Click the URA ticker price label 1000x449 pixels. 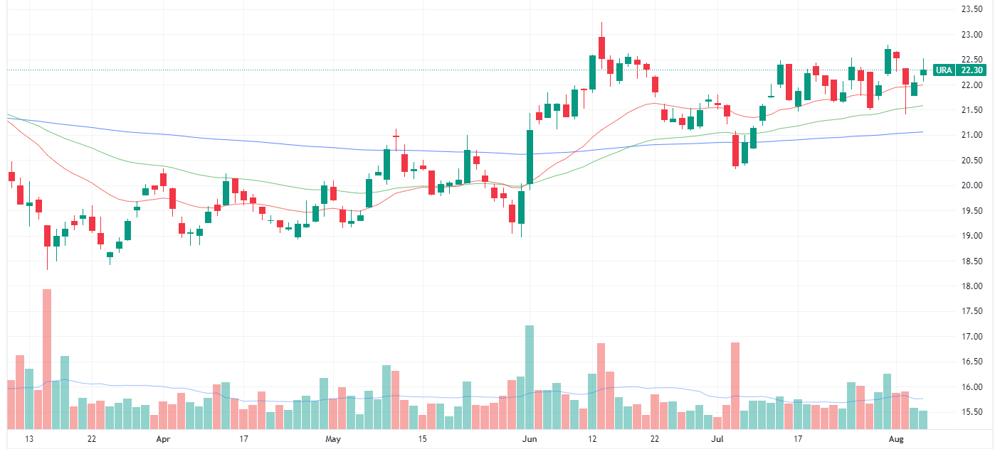[943, 71]
